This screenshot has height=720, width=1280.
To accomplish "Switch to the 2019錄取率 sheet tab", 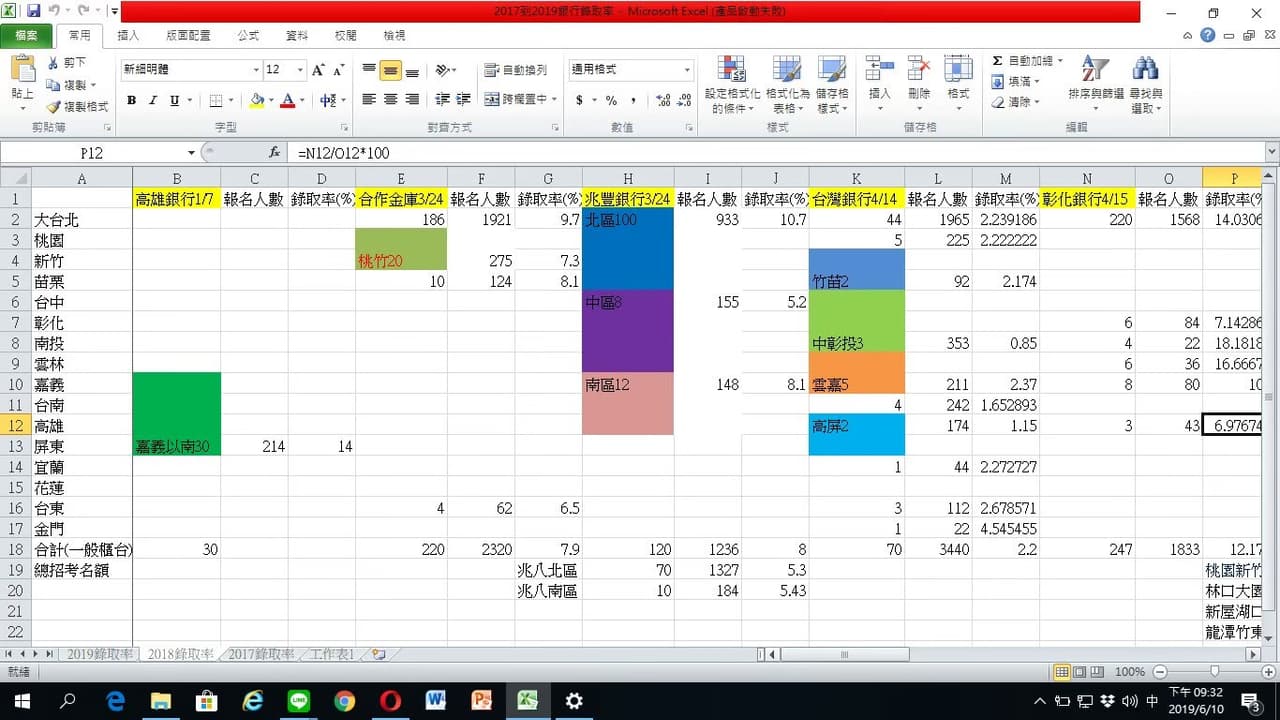I will tap(99, 655).
